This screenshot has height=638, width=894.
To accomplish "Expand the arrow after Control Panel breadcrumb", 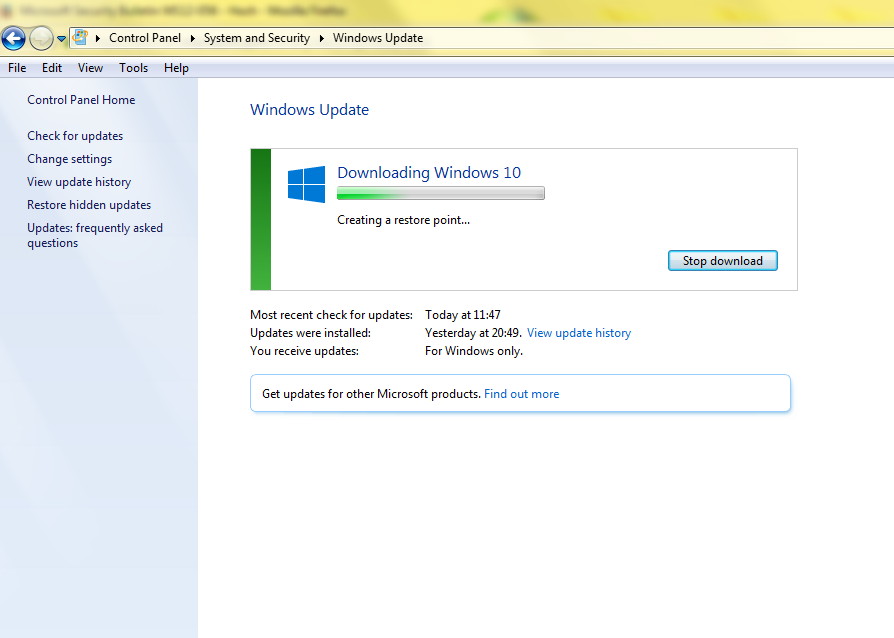I will pos(193,38).
